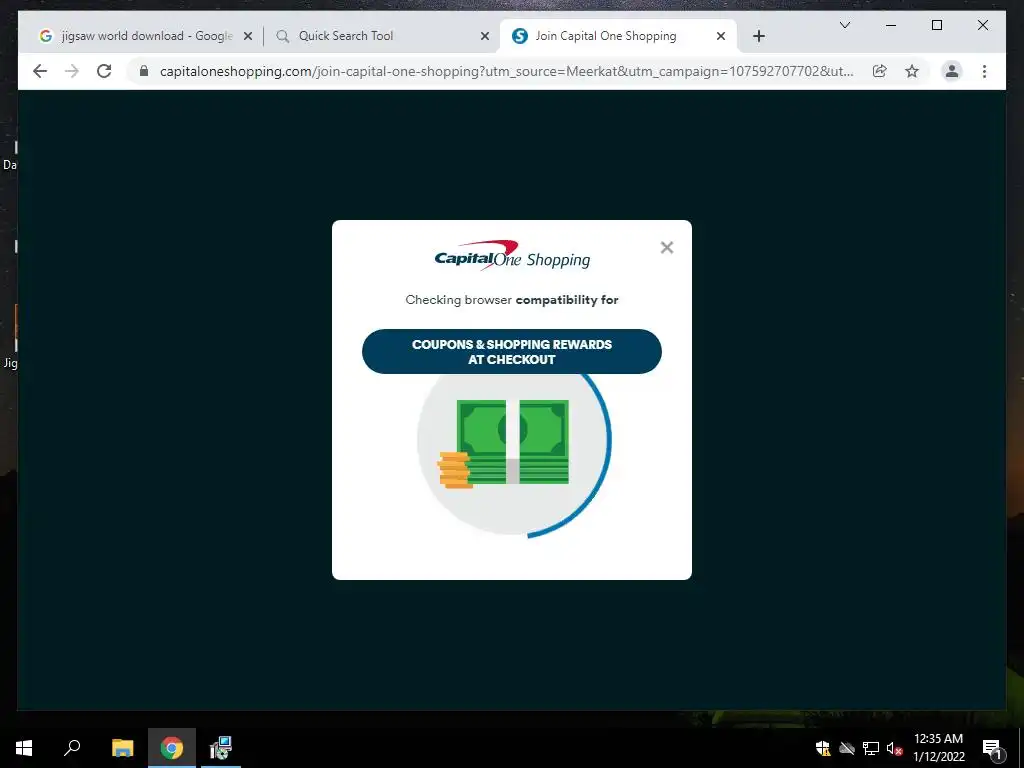Viewport: 1024px width, 768px height.
Task: Click the address bar URL field
Action: [x=506, y=71]
